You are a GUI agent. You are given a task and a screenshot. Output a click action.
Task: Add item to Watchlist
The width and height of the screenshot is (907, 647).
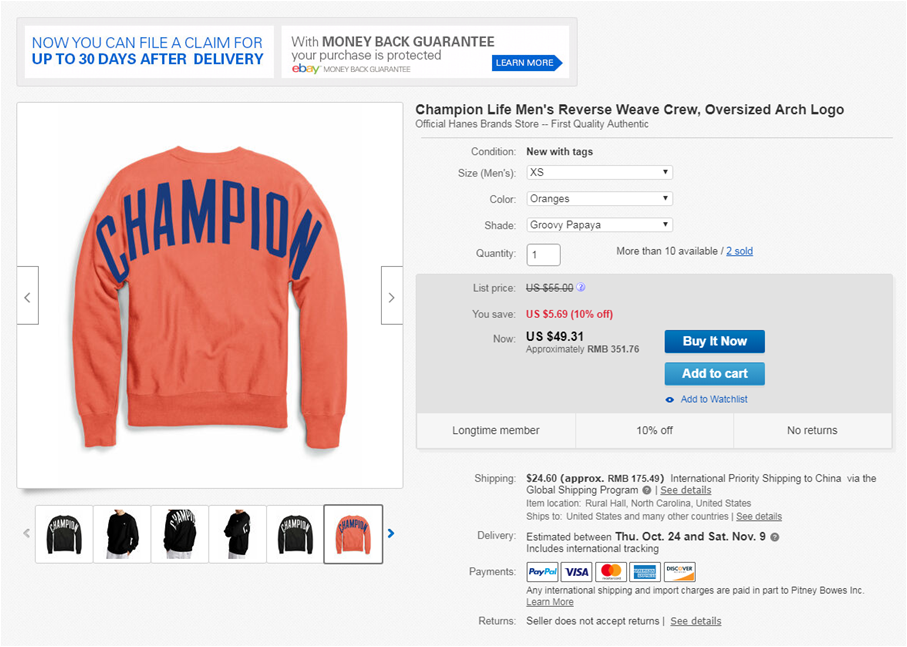(713, 399)
